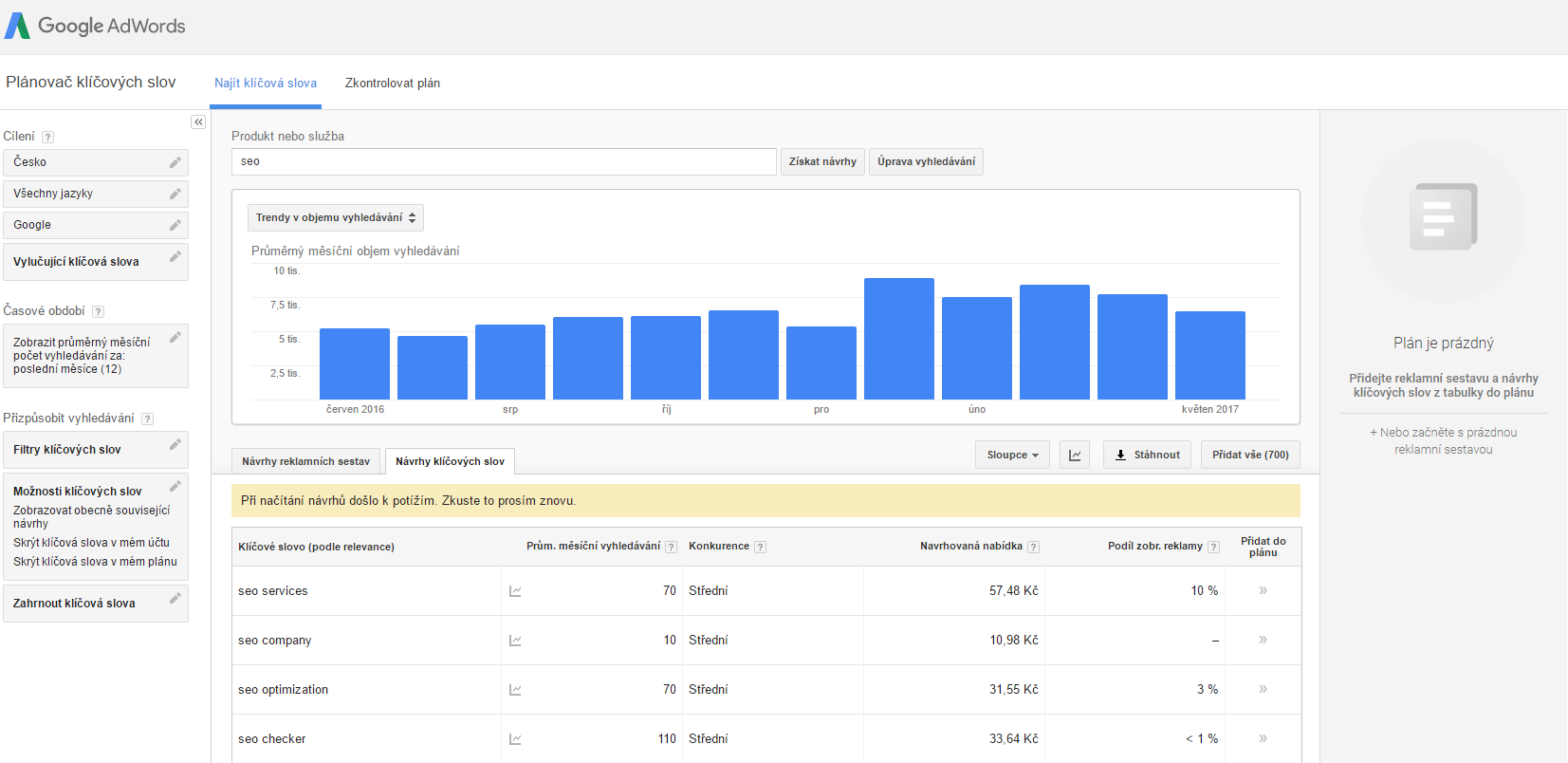The height and width of the screenshot is (763, 1568).
Task: Click the Google AdWords logo
Action: point(95,26)
